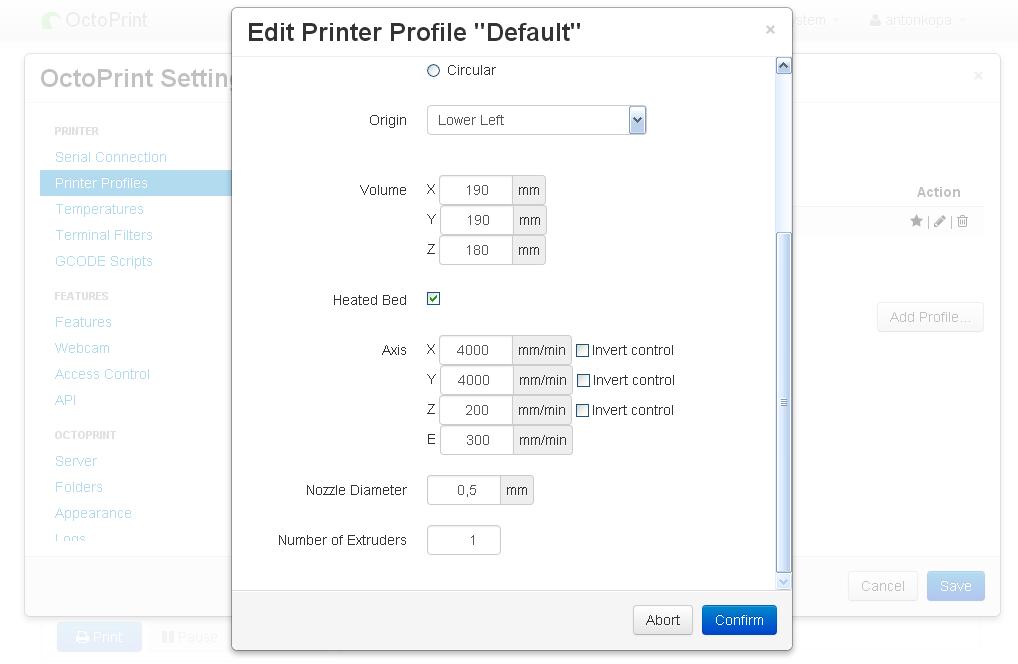Viewport: 1018px width, 664px height.
Task: Click the Pause button behind dialog
Action: coord(188,637)
